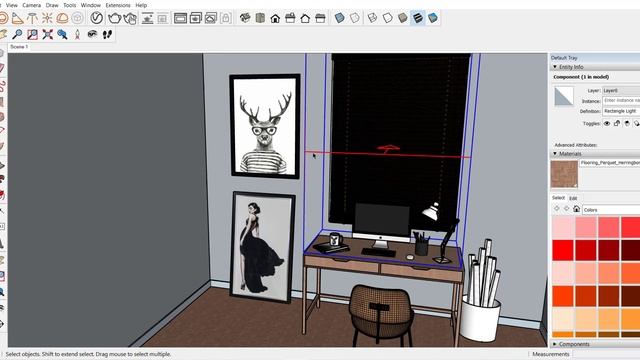The width and height of the screenshot is (640, 360).
Task: Switch to Iso view
Action: [245, 18]
